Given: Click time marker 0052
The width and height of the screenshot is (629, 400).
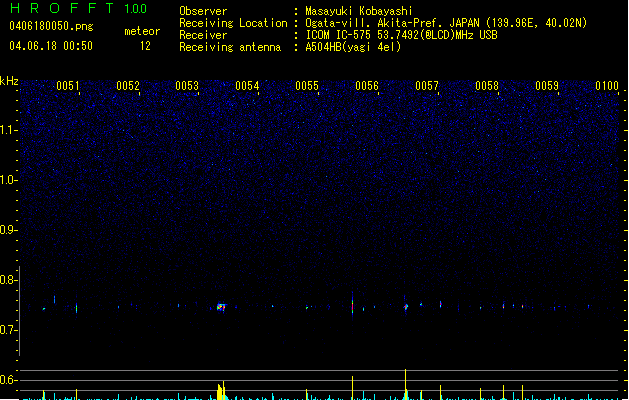Looking at the screenshot, I should (128, 86).
